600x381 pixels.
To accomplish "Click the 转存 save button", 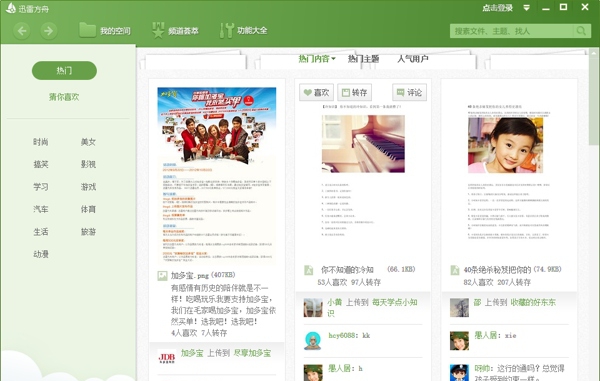I will click(x=355, y=92).
